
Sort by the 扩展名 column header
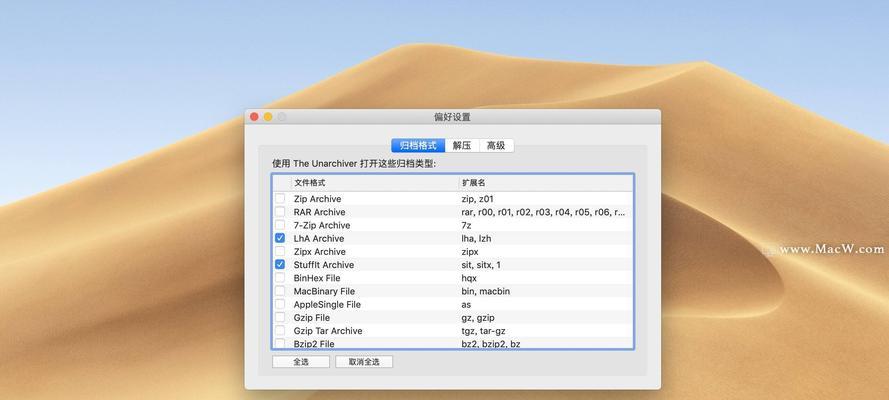(546, 183)
